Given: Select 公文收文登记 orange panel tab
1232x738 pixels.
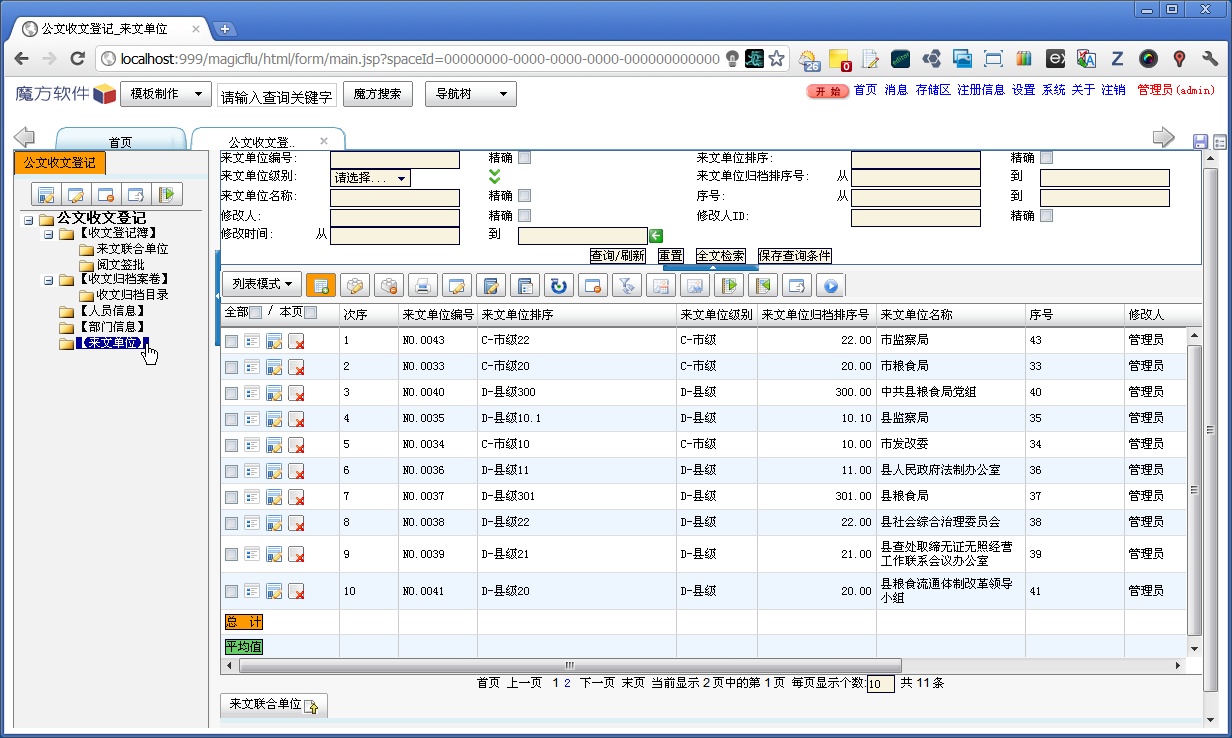Looking at the screenshot, I should pos(60,162).
